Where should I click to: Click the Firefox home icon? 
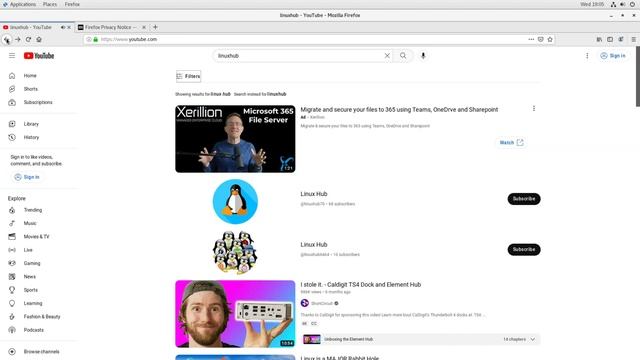click(x=39, y=40)
